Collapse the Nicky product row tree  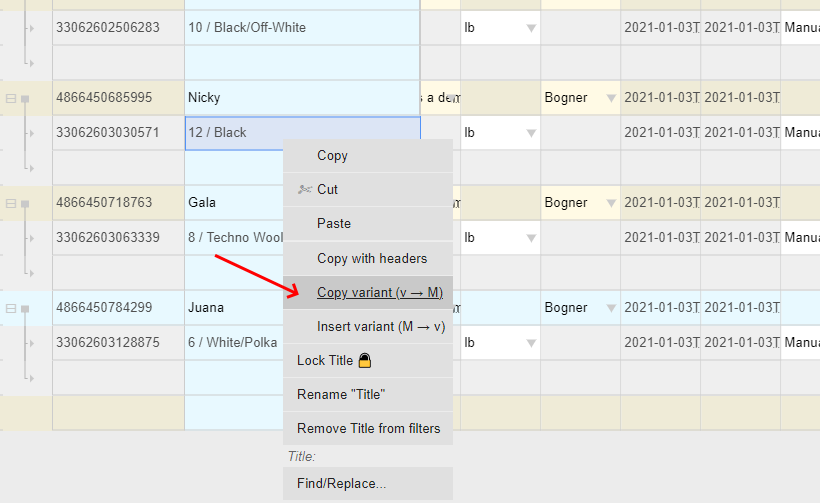click(x=11, y=98)
